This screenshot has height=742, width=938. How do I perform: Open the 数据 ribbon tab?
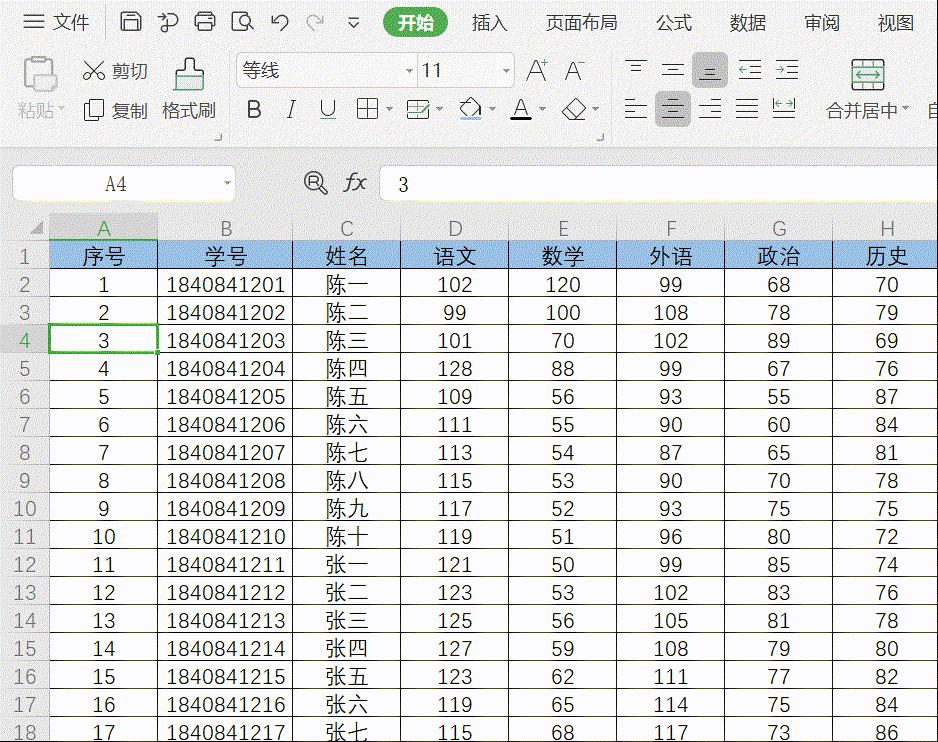point(750,21)
